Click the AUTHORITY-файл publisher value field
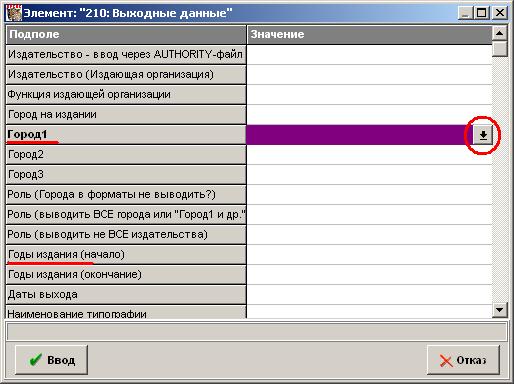The image size is (514, 384). (369, 55)
